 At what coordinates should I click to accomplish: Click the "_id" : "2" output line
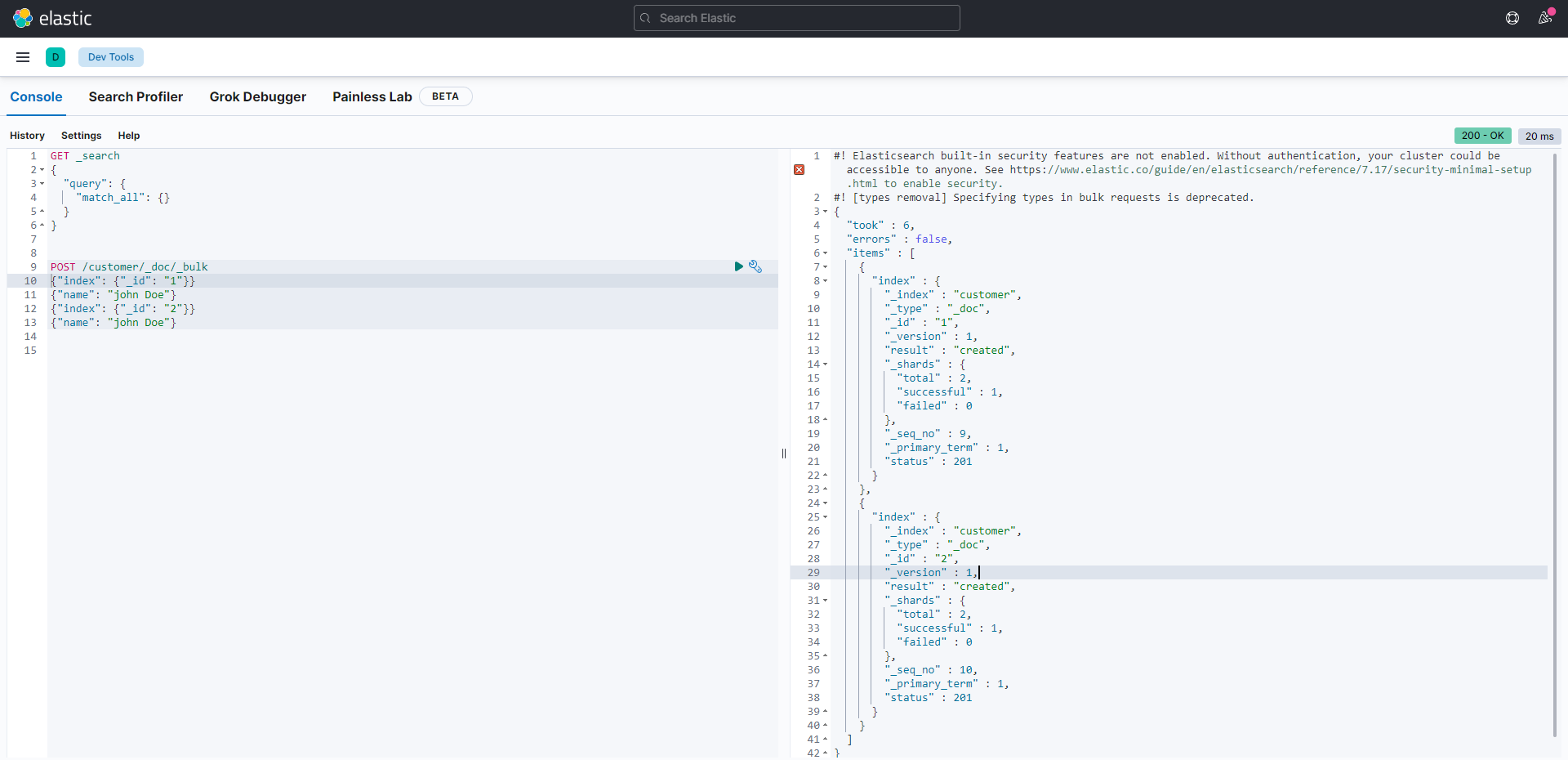click(x=921, y=559)
